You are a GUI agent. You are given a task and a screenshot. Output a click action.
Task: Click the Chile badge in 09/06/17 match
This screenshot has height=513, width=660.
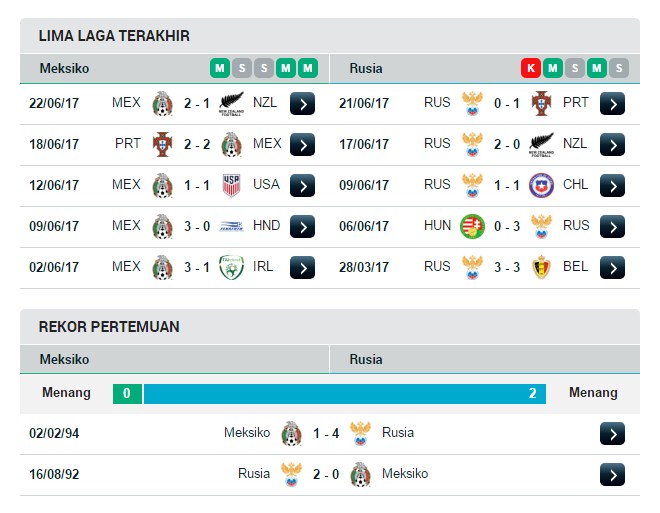[x=541, y=186]
